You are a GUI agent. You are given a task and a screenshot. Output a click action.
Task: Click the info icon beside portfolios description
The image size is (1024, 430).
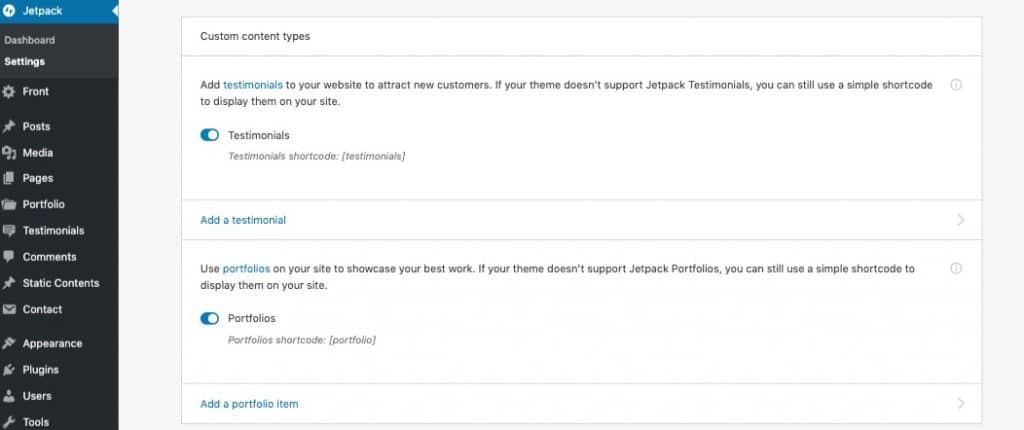click(x=956, y=269)
